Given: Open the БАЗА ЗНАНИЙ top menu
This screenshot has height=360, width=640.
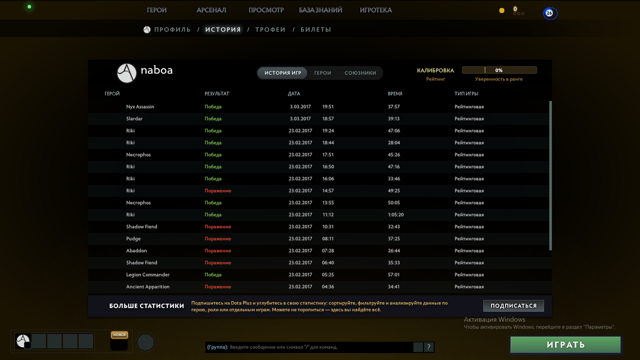Looking at the screenshot, I should coord(320,10).
